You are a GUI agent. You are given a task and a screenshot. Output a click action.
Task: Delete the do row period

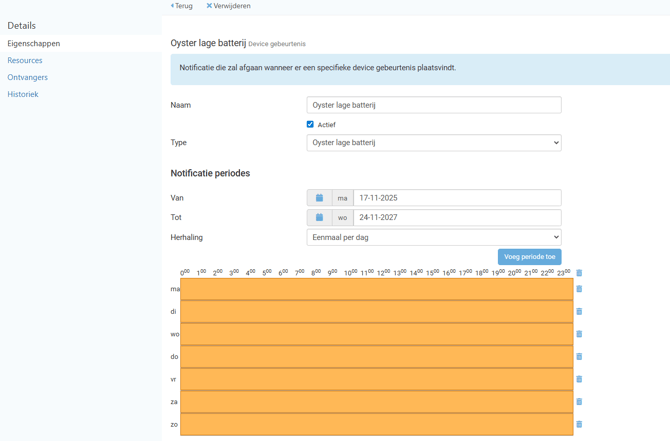(x=579, y=357)
